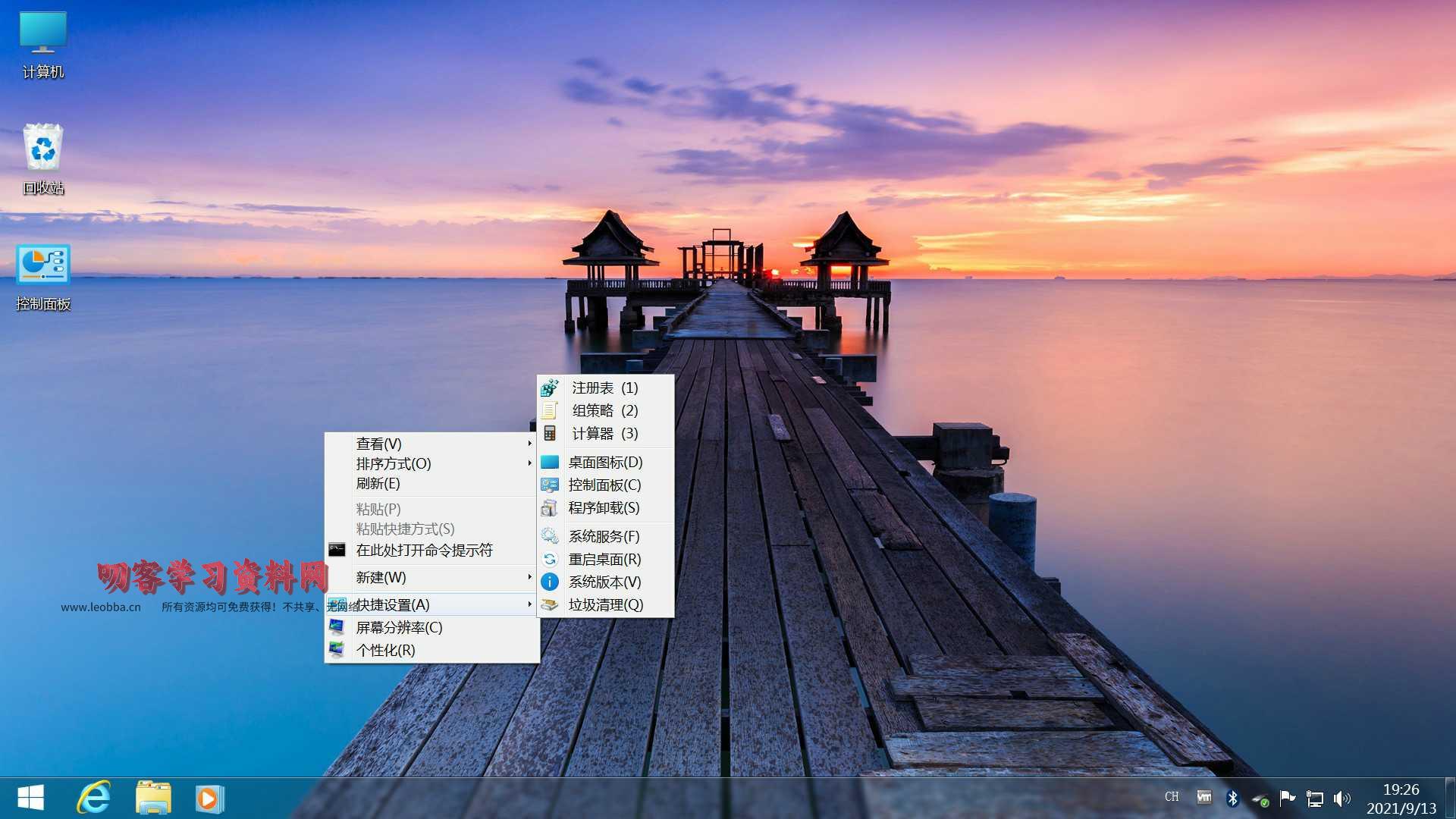This screenshot has height=819, width=1456.
Task: Select 刷新(E) in the context menu
Action: coord(378,483)
